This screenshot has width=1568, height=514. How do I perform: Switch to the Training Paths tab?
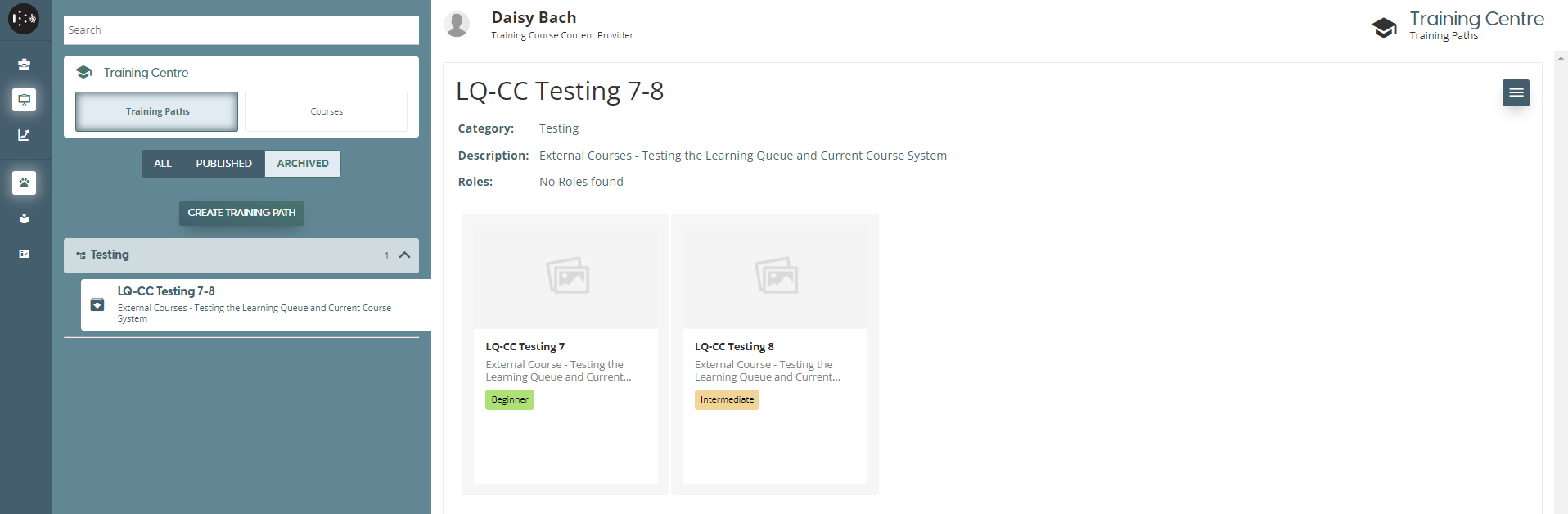pos(157,112)
